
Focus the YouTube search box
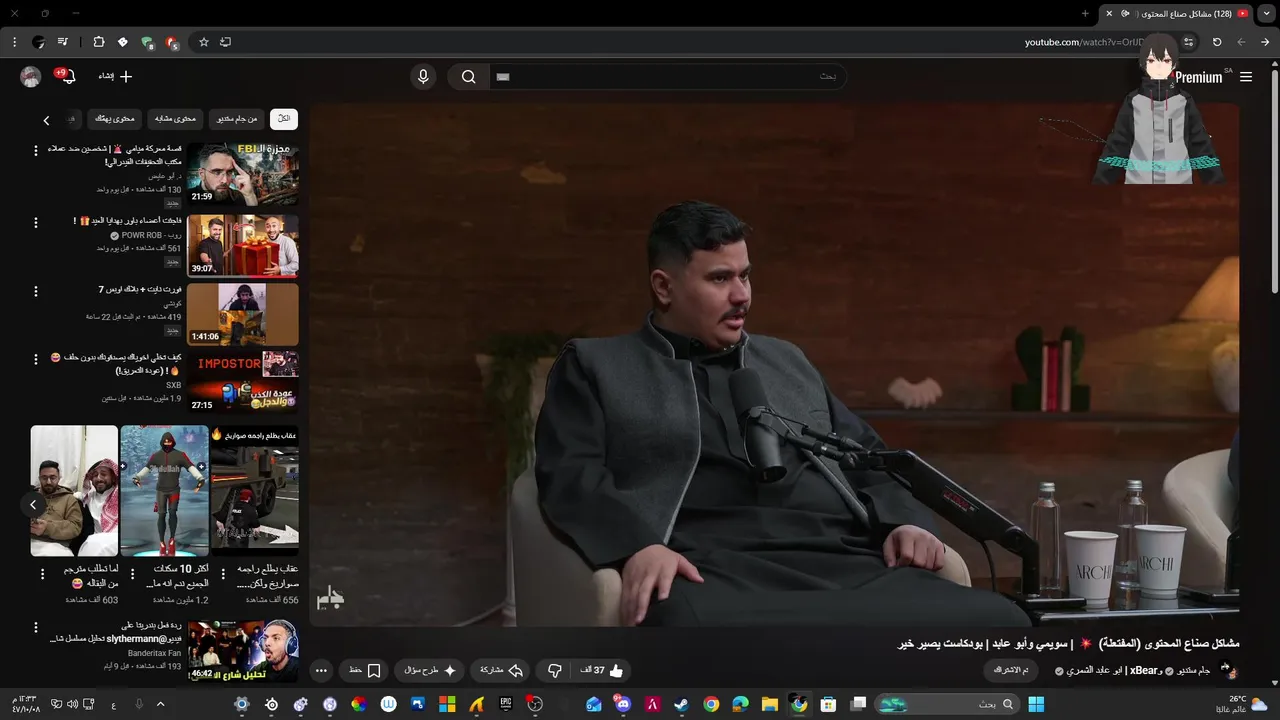(x=668, y=77)
